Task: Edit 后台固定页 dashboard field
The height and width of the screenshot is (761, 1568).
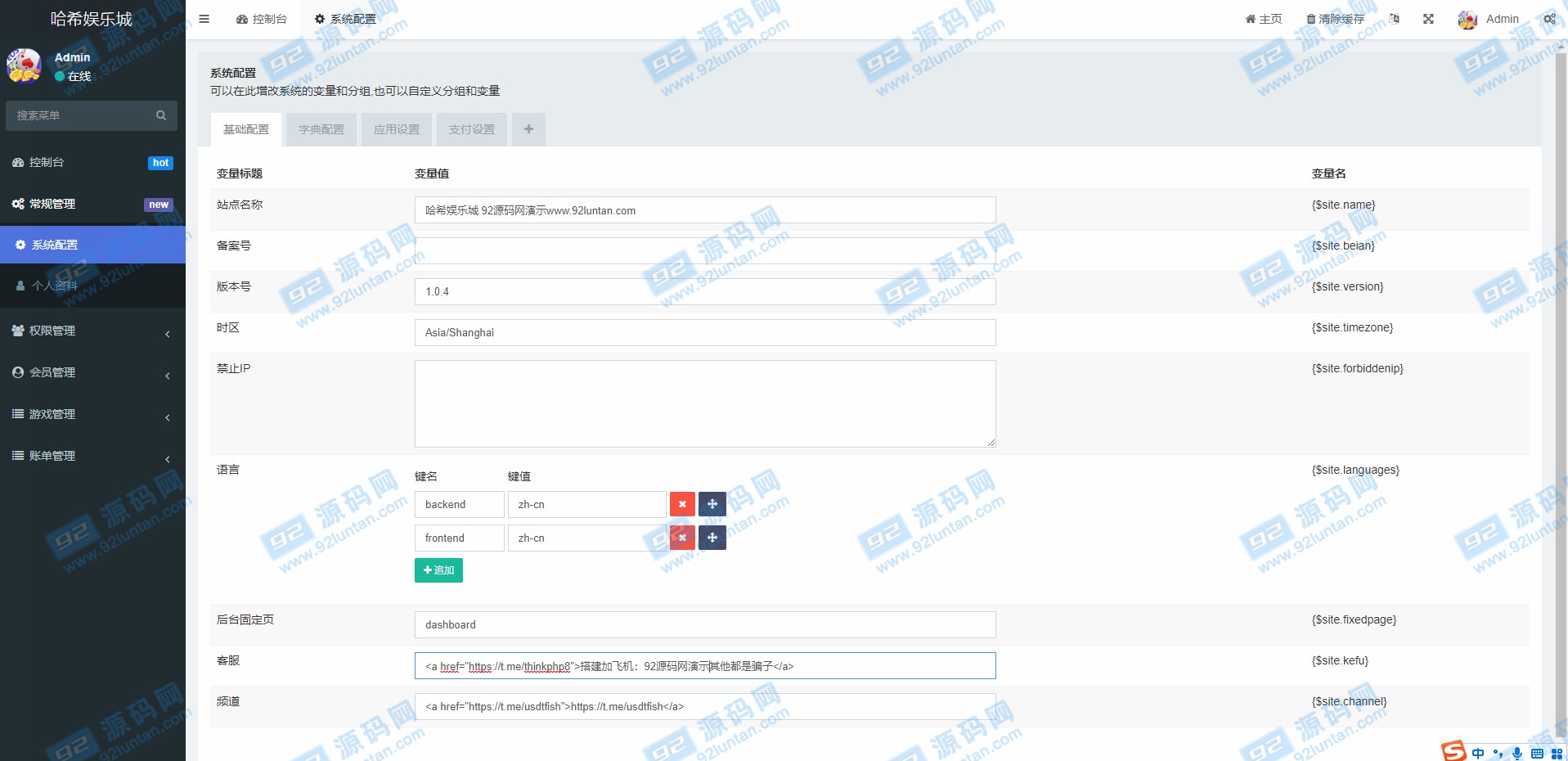Action: [x=705, y=624]
